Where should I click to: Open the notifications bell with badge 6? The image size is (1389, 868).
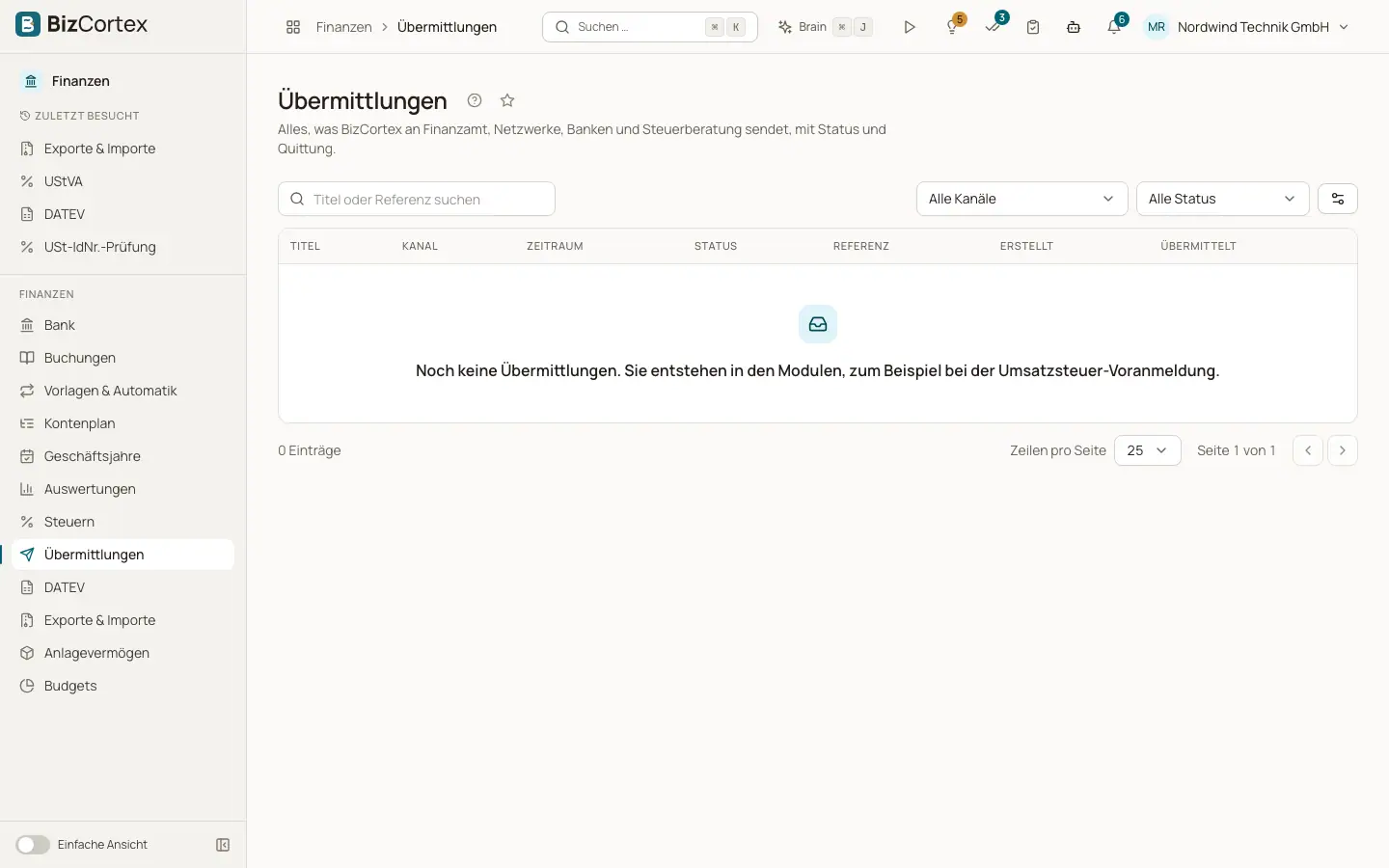pos(1114,27)
